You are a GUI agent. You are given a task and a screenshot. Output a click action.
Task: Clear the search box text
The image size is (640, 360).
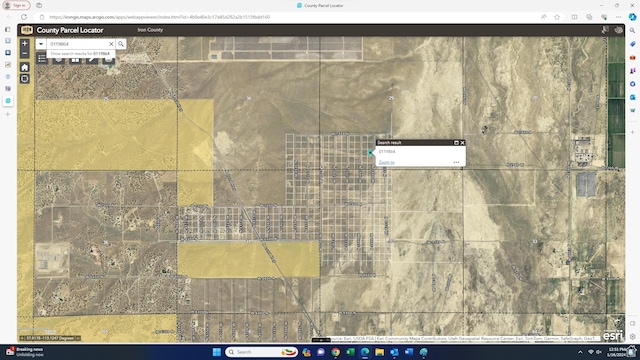tap(111, 44)
